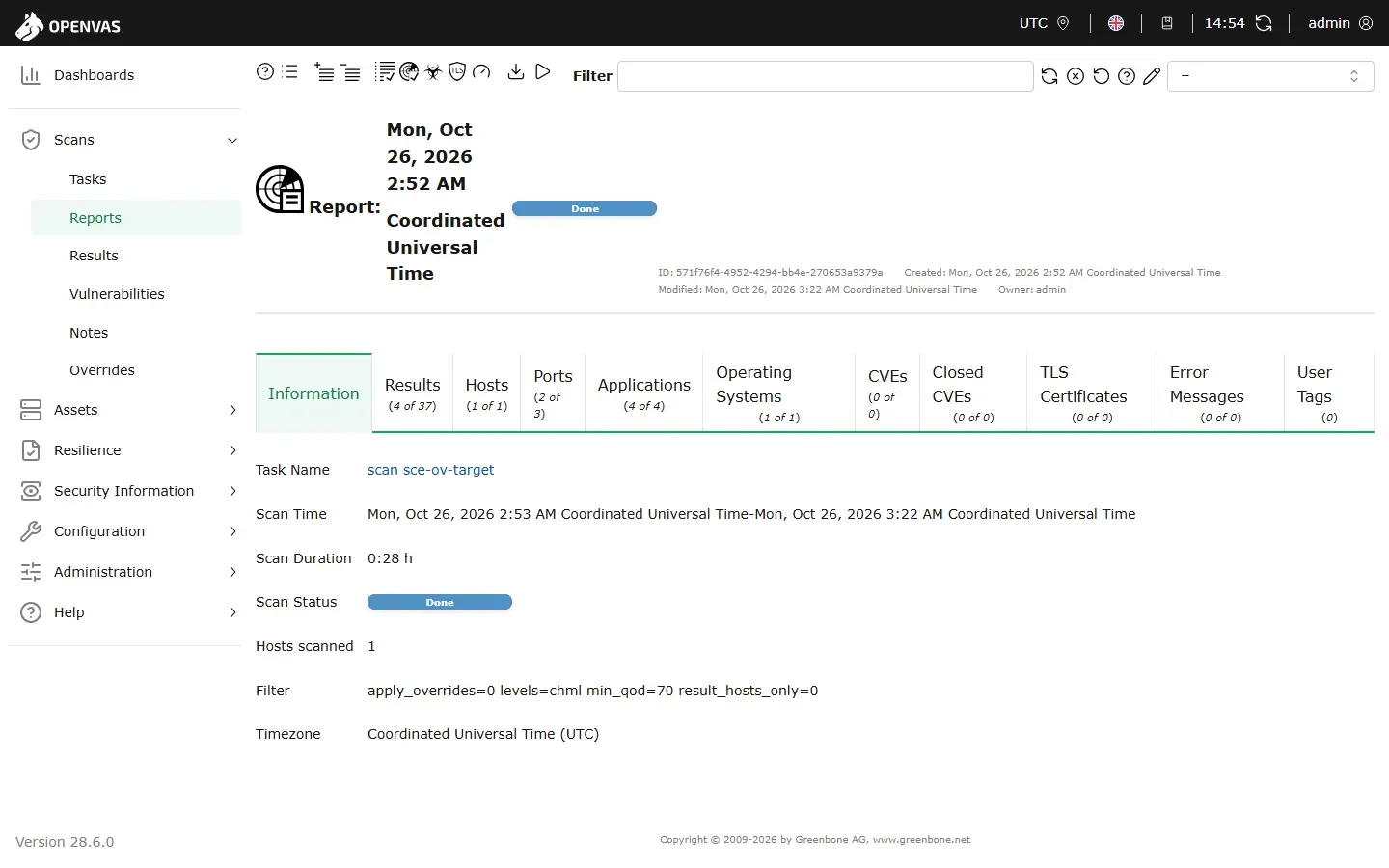Image resolution: width=1389 pixels, height=868 pixels.
Task: Remove report contents from assets
Action: [350, 72]
